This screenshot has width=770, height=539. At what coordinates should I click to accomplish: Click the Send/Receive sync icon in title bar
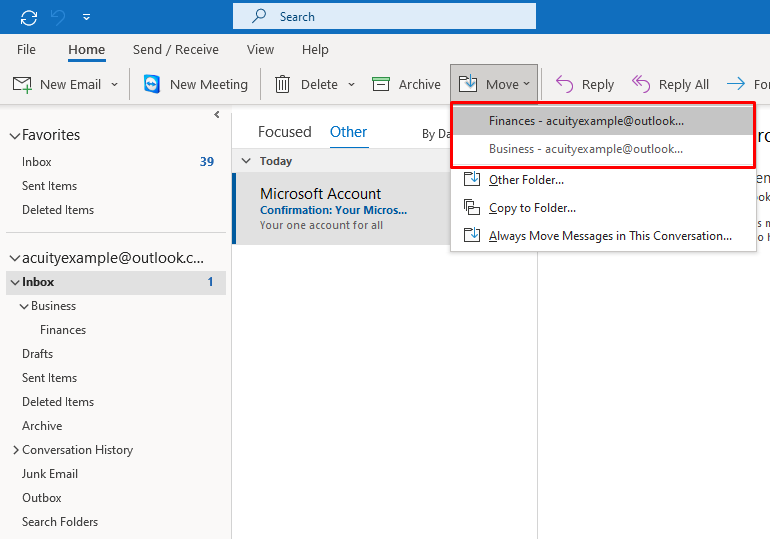(x=29, y=18)
